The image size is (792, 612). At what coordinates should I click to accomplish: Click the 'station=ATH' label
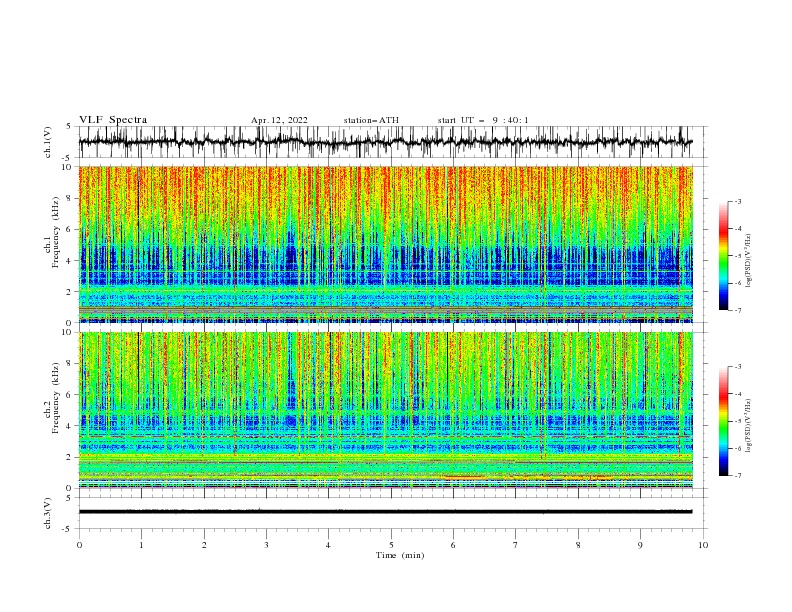click(371, 120)
